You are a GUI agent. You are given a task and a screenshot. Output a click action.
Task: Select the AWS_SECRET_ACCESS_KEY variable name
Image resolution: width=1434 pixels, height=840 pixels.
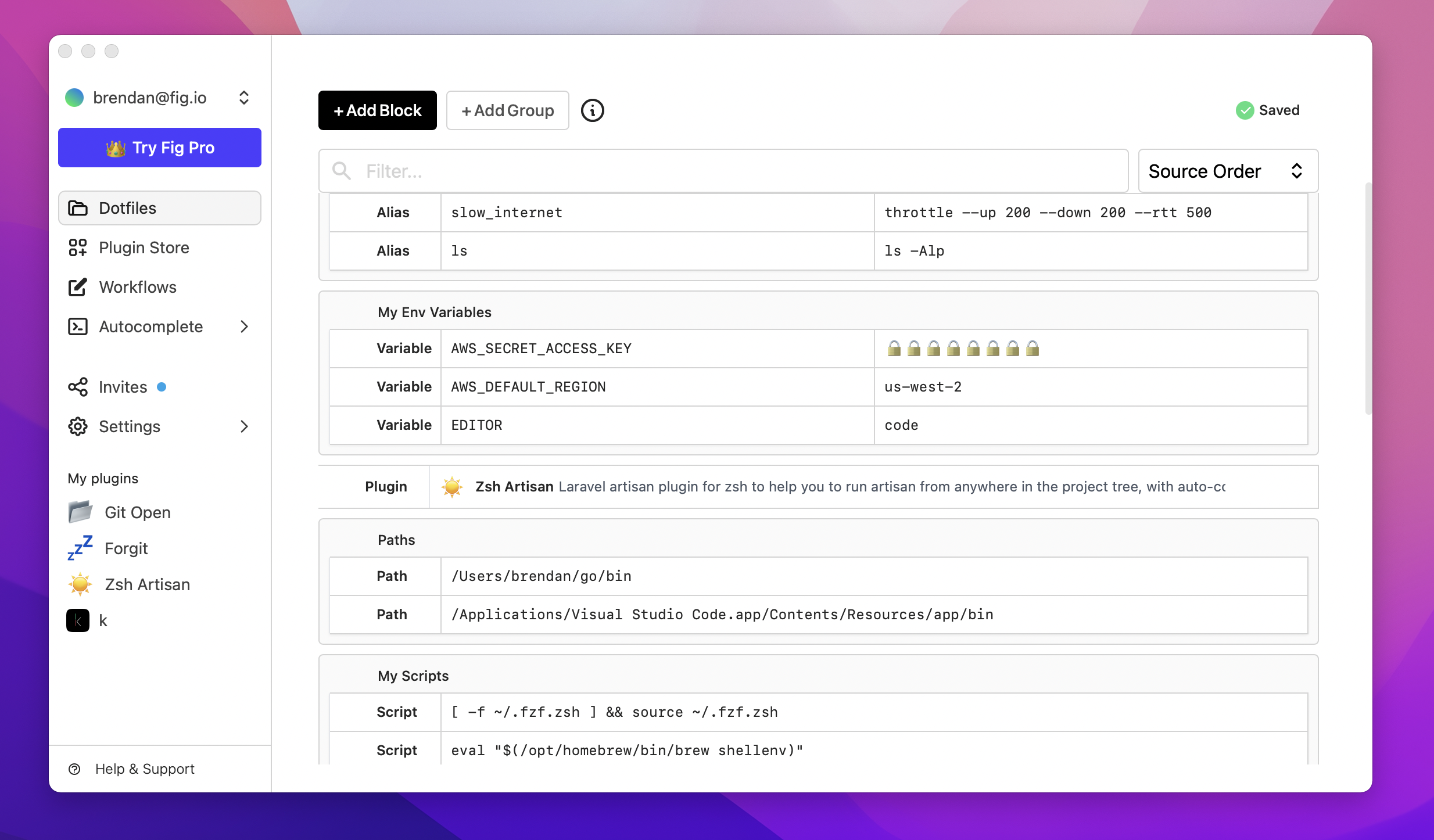click(x=657, y=349)
